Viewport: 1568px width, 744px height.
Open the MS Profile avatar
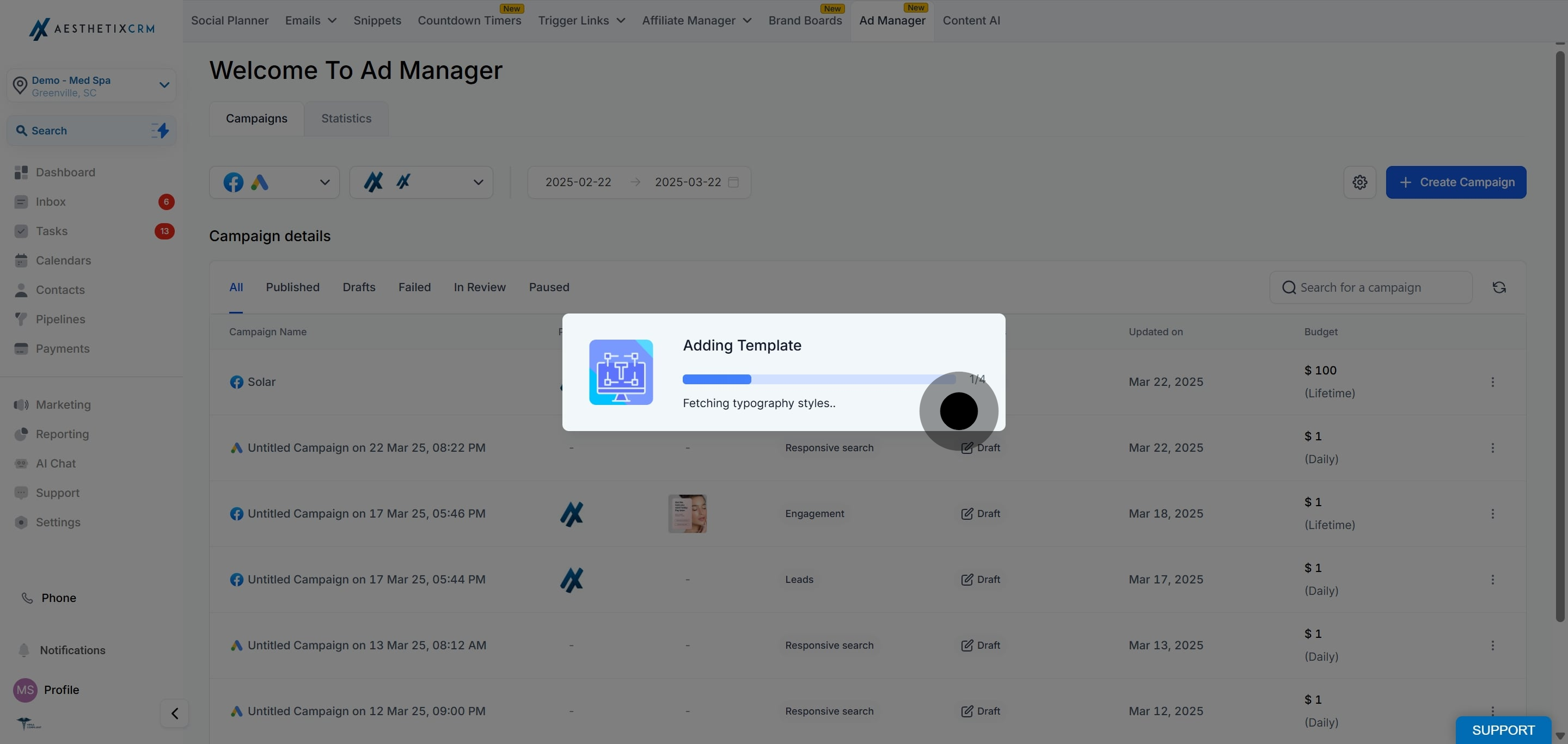[25, 690]
